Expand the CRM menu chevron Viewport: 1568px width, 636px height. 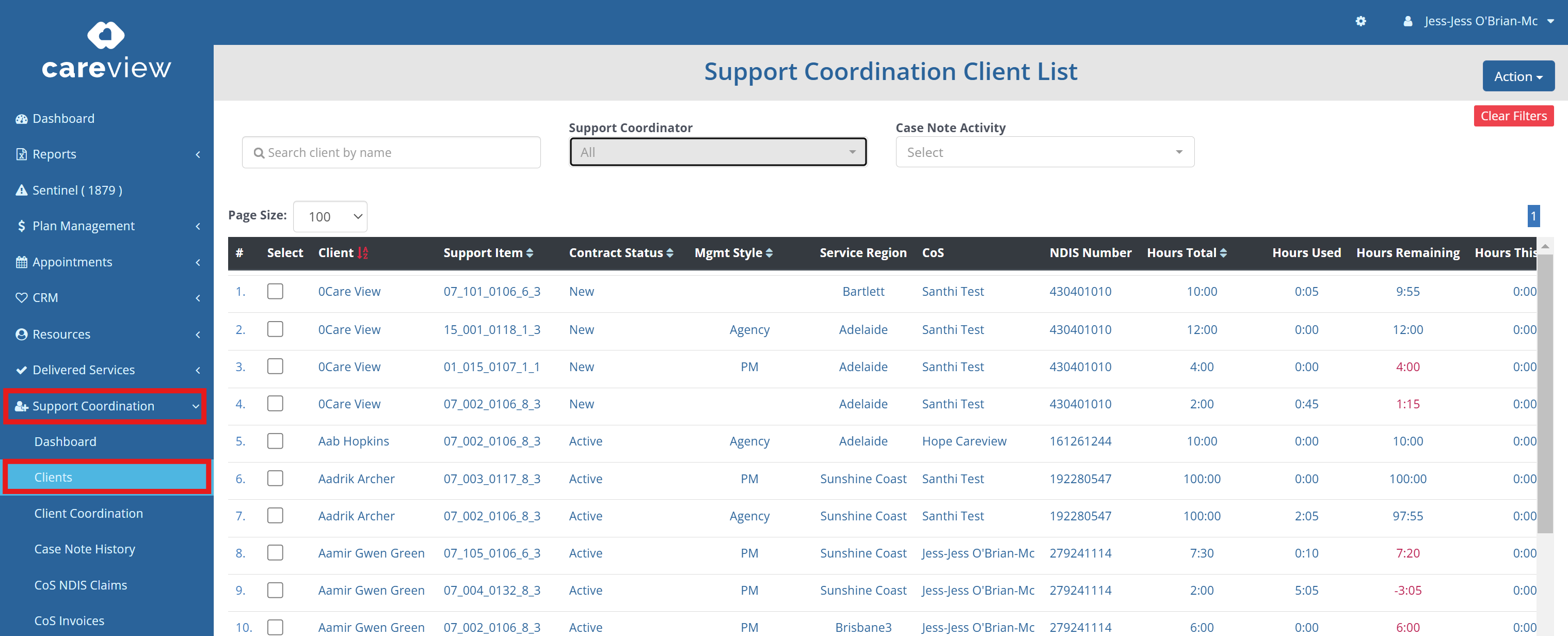[x=198, y=298]
